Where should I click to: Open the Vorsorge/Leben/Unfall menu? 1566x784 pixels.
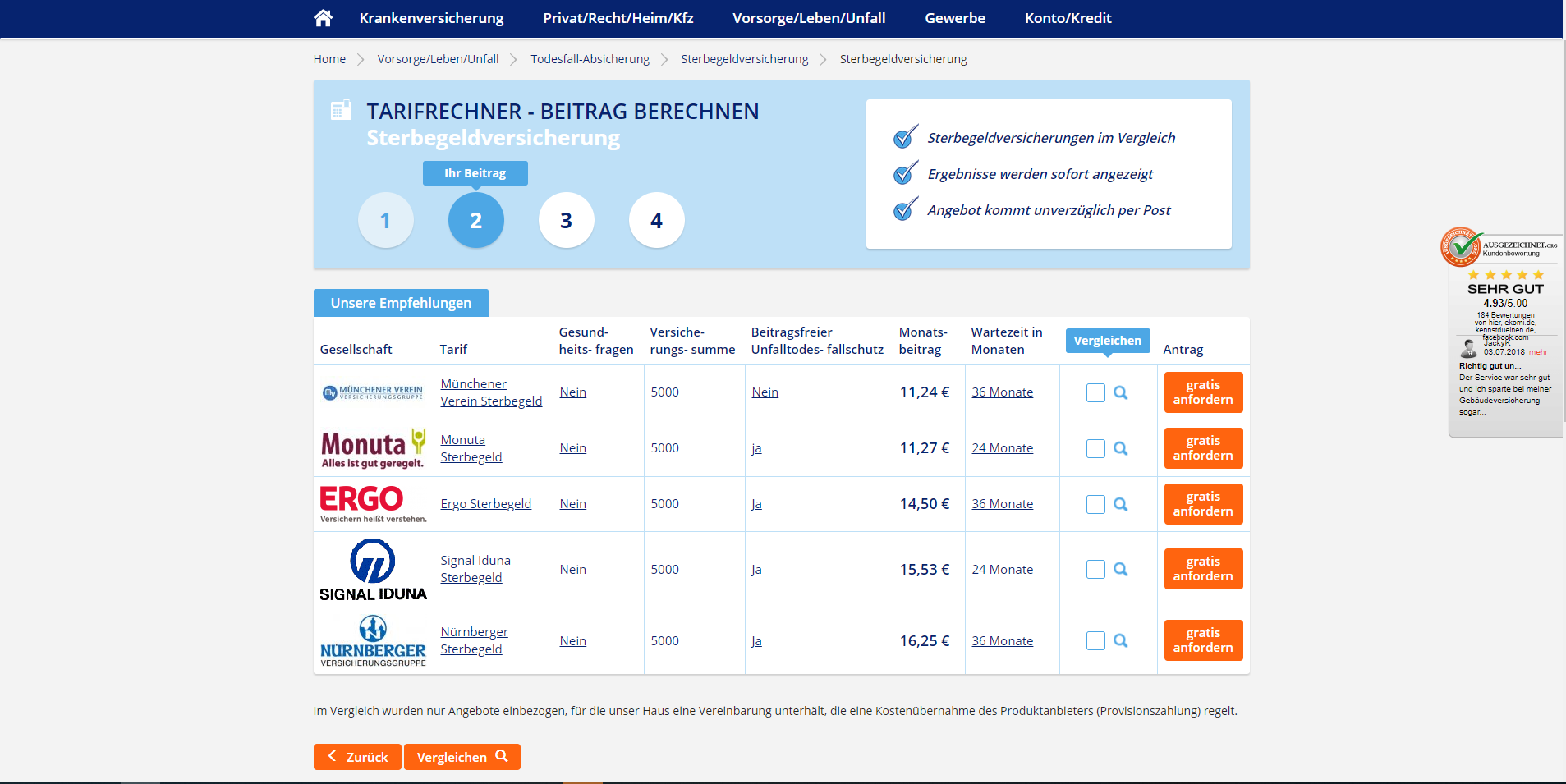coord(809,18)
